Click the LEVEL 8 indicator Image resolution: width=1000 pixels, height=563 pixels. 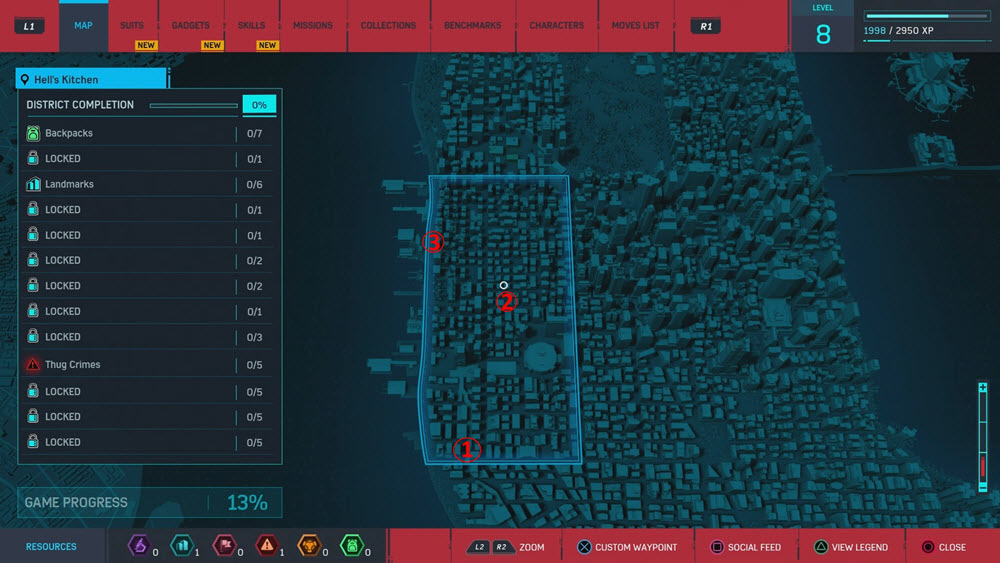(823, 26)
